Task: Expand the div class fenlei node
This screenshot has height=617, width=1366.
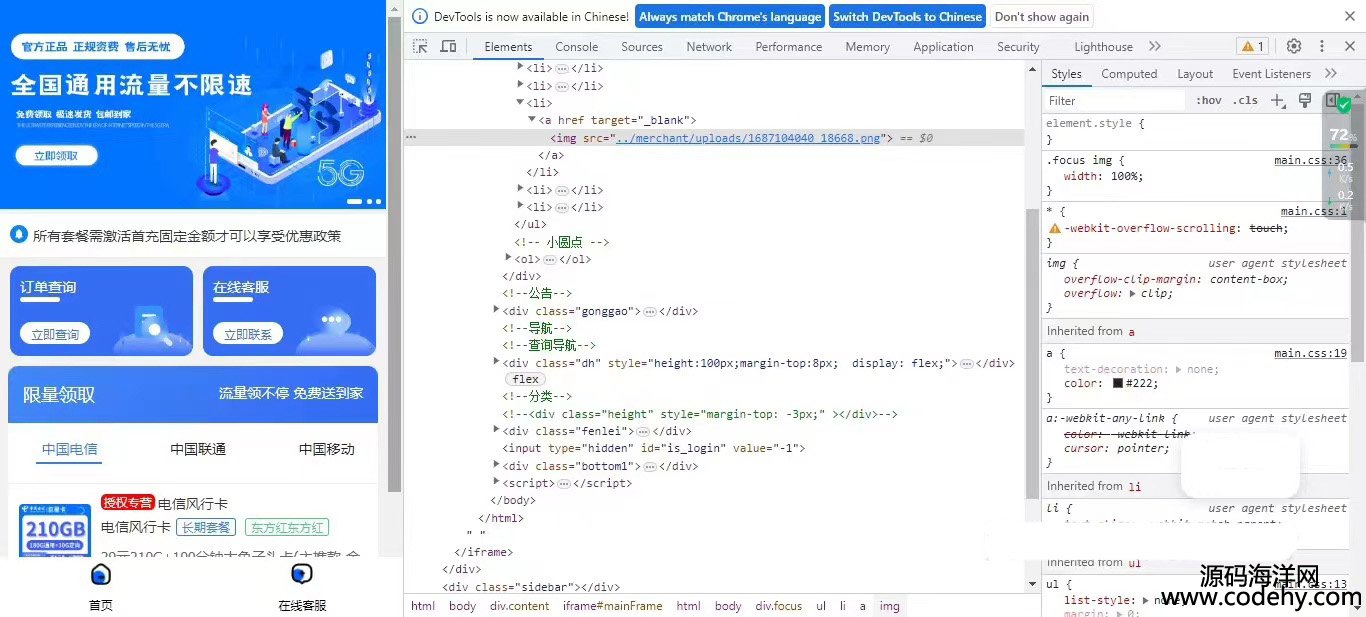Action: 496,430
